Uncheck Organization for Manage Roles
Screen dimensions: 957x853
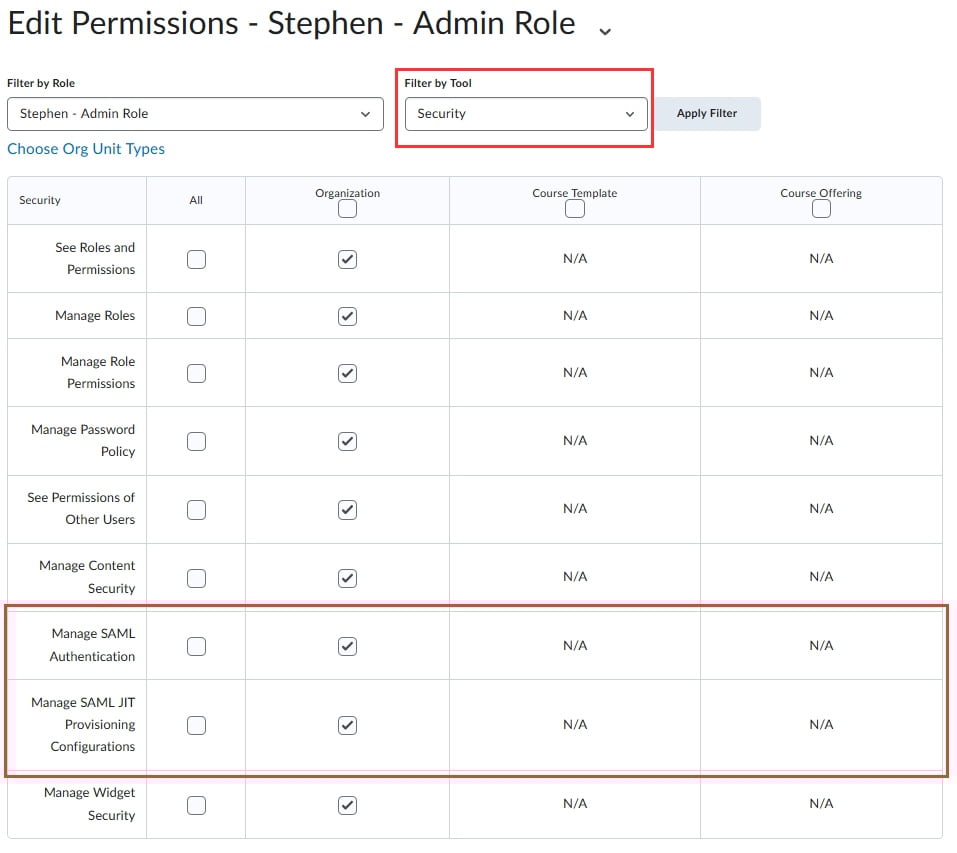[x=347, y=316]
